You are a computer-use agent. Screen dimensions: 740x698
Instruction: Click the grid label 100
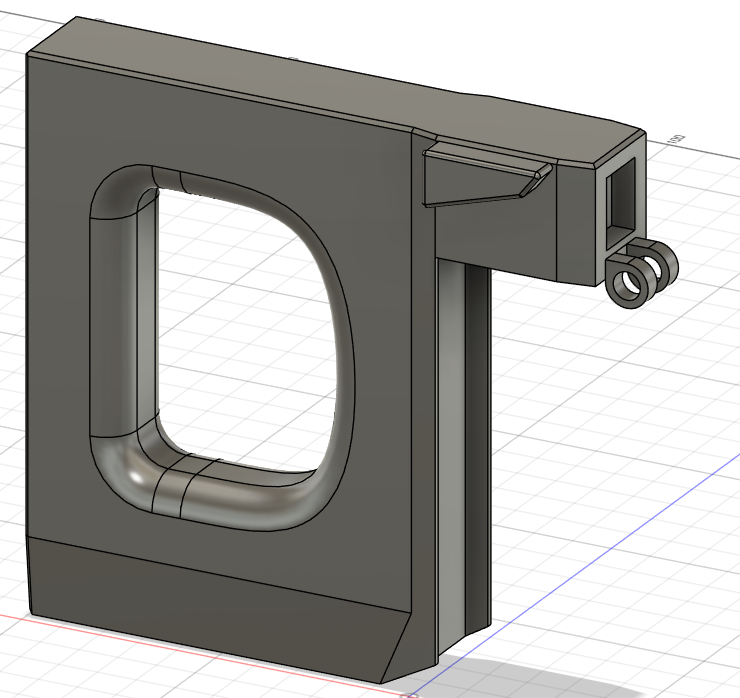point(676,139)
